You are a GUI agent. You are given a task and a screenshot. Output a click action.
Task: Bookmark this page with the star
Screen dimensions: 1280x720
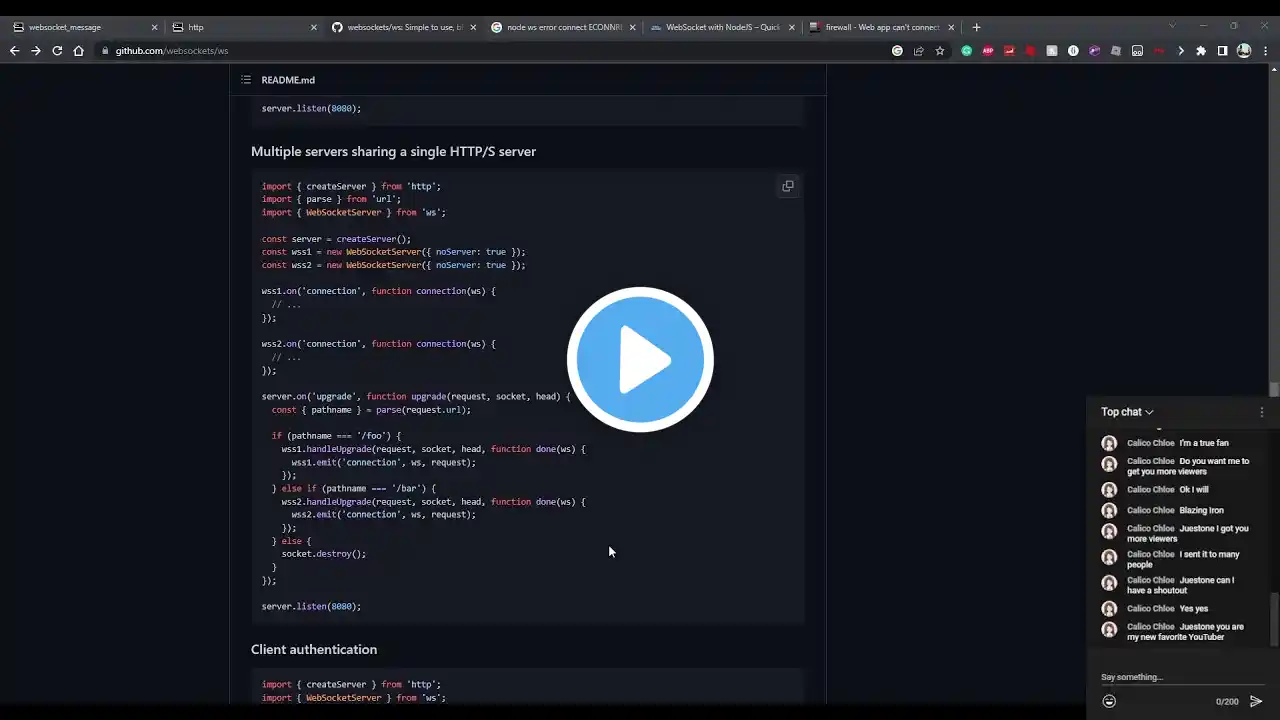pyautogui.click(x=940, y=51)
